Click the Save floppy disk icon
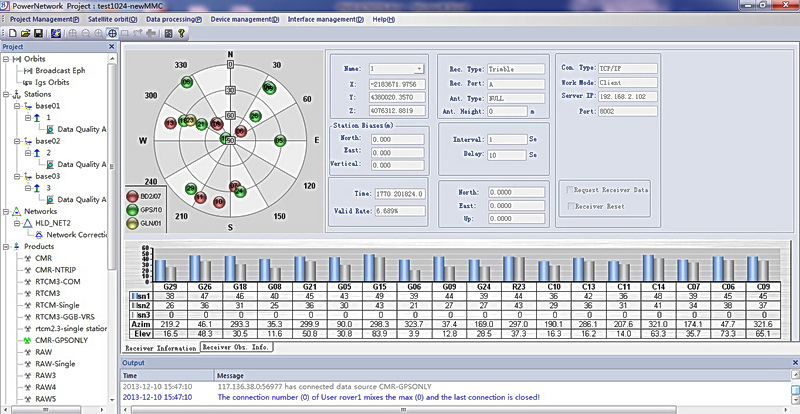This screenshot has width=800, height=414. pos(37,33)
